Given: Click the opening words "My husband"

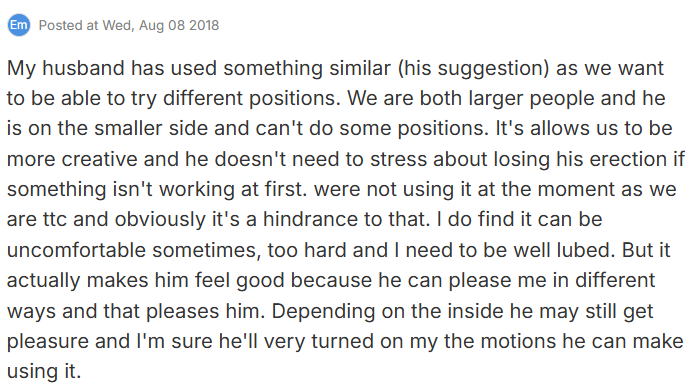Looking at the screenshot, I should click(x=66, y=68).
